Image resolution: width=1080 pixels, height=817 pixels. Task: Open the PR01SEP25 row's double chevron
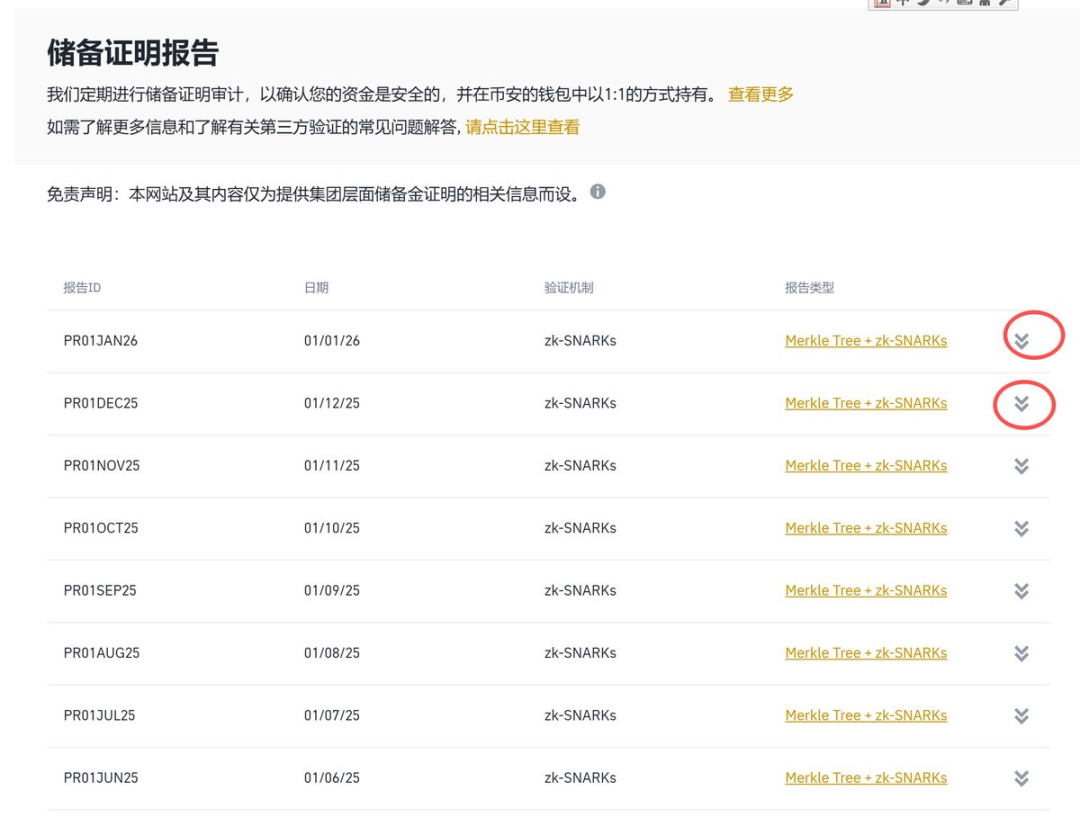pyautogui.click(x=1021, y=591)
